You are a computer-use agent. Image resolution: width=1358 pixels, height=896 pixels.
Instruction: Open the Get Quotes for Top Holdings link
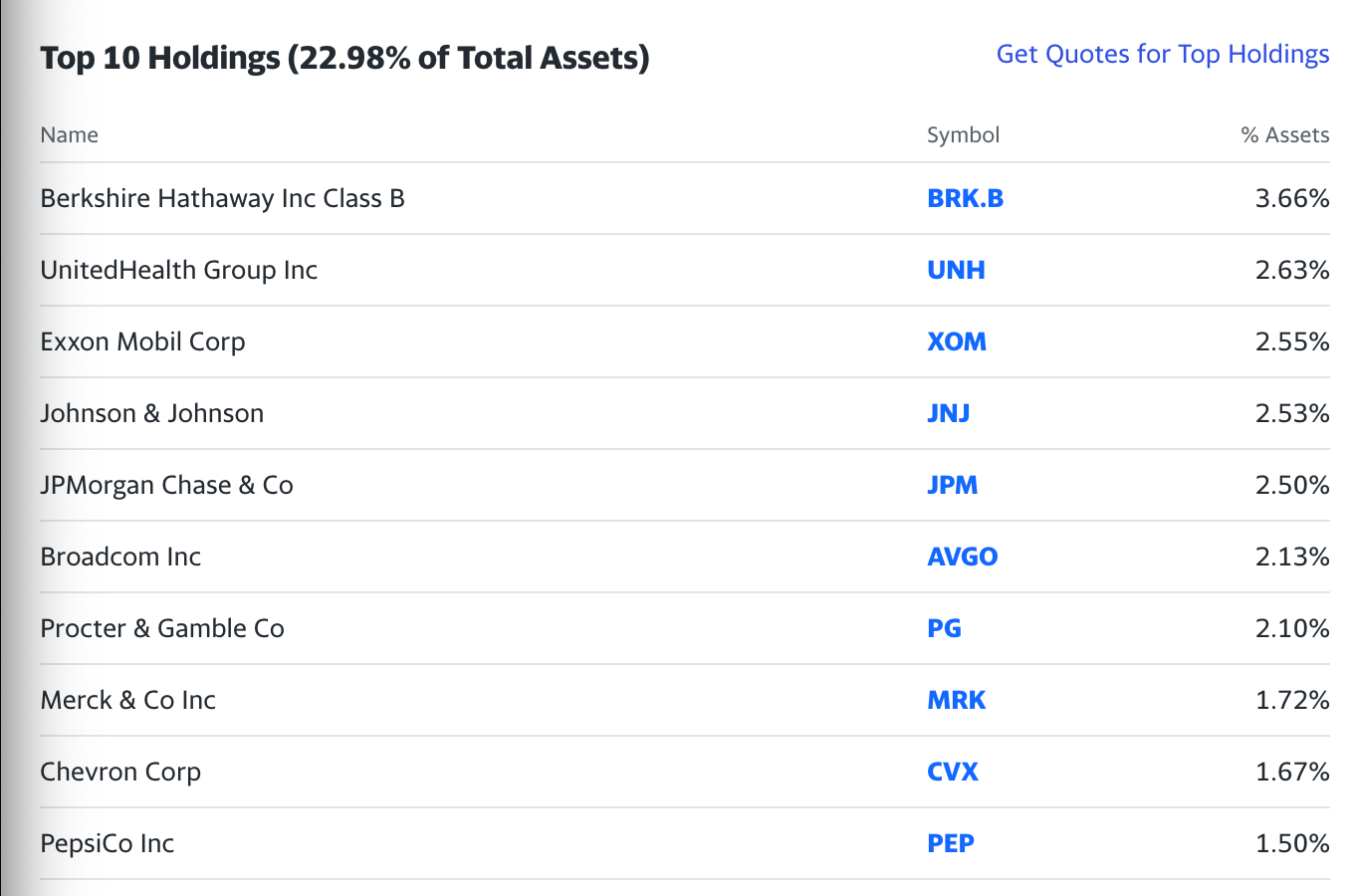1163,55
